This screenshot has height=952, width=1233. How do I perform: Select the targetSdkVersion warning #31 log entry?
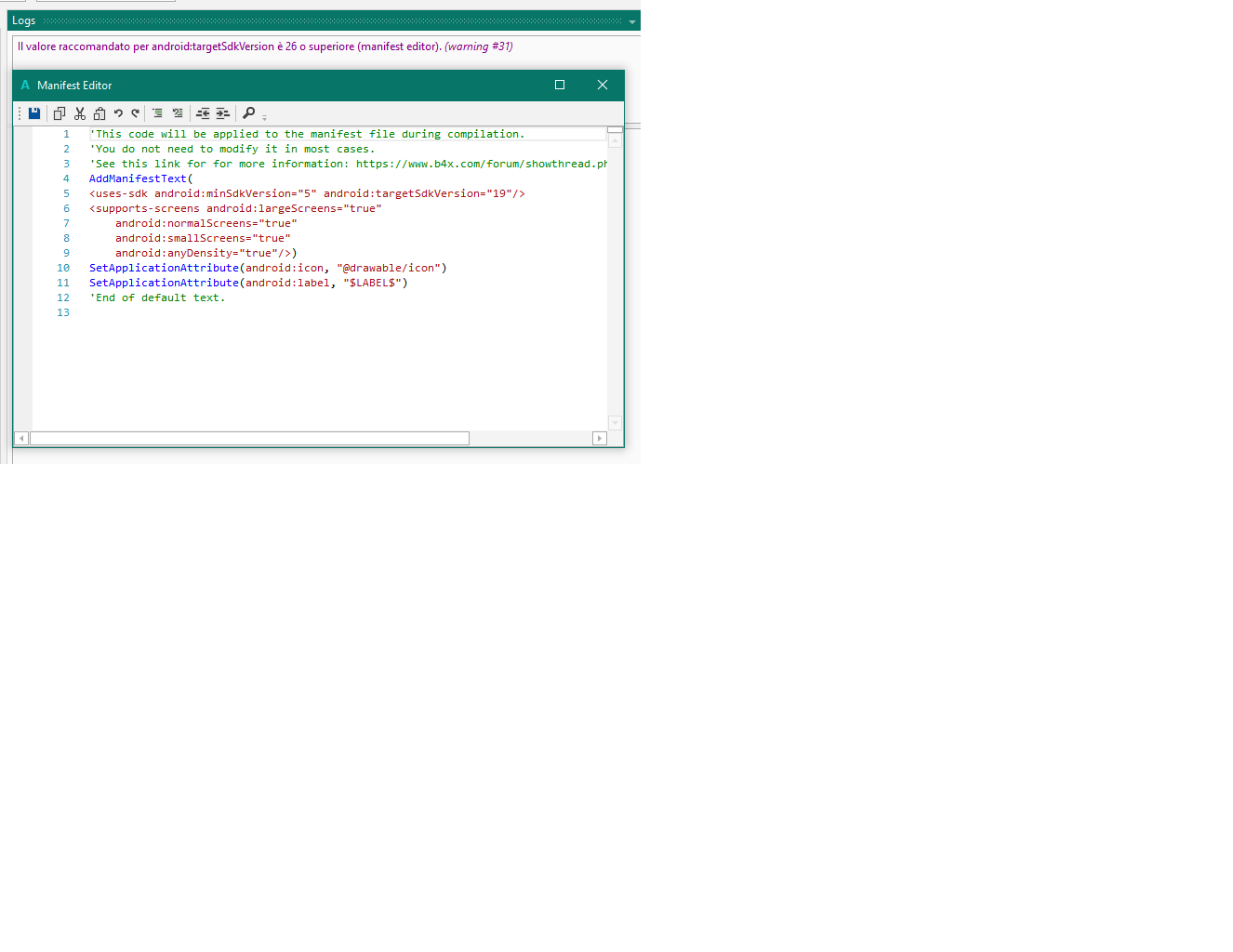[x=265, y=46]
